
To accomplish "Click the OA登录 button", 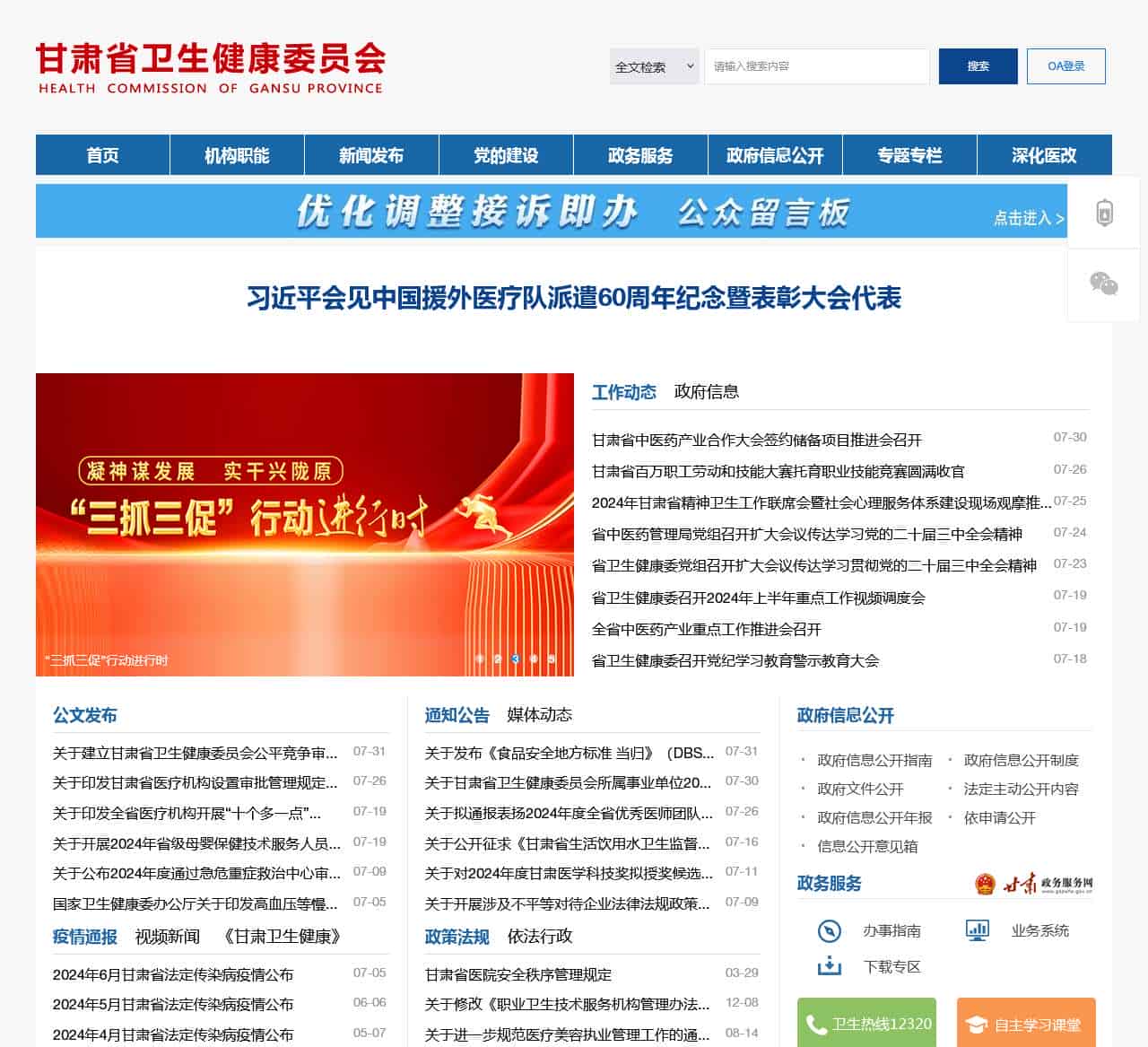I will pos(1067,65).
